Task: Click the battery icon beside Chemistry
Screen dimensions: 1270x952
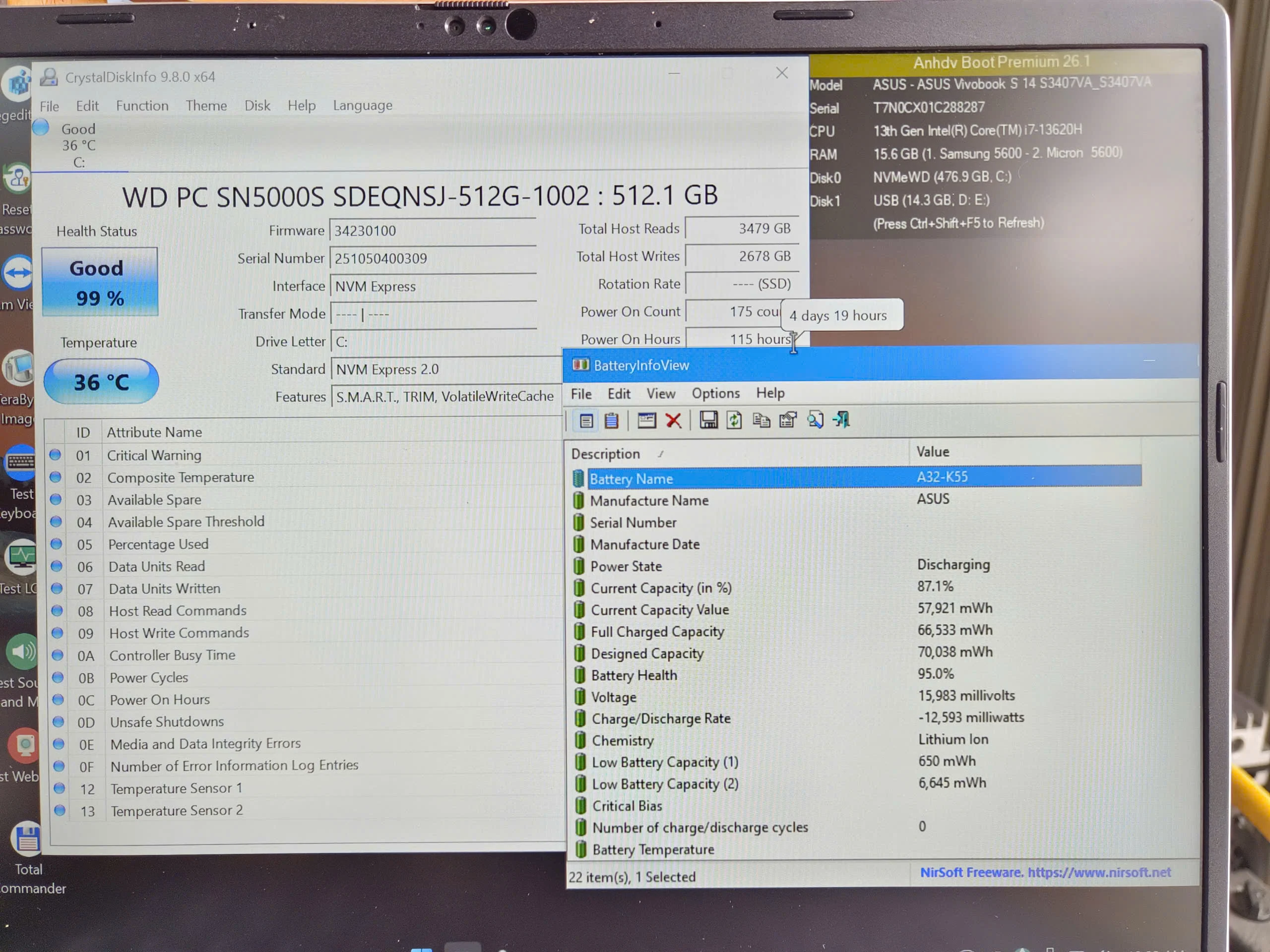Action: (580, 740)
